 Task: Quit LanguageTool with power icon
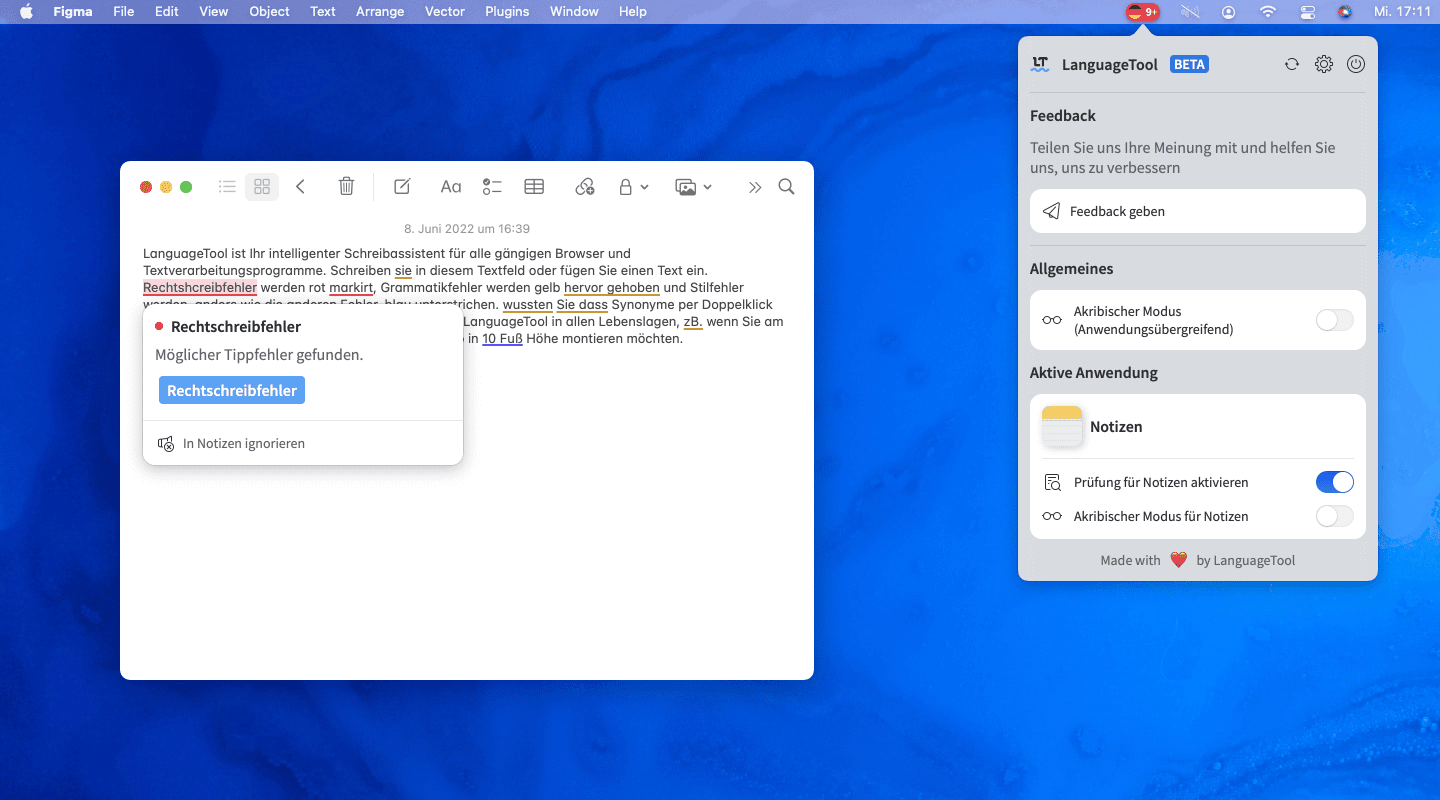click(x=1356, y=64)
